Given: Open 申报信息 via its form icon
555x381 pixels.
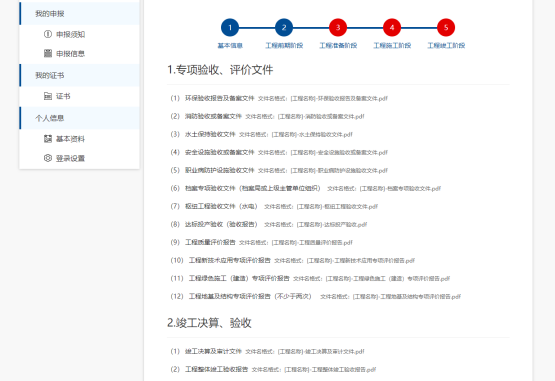Looking at the screenshot, I should coord(48,53).
